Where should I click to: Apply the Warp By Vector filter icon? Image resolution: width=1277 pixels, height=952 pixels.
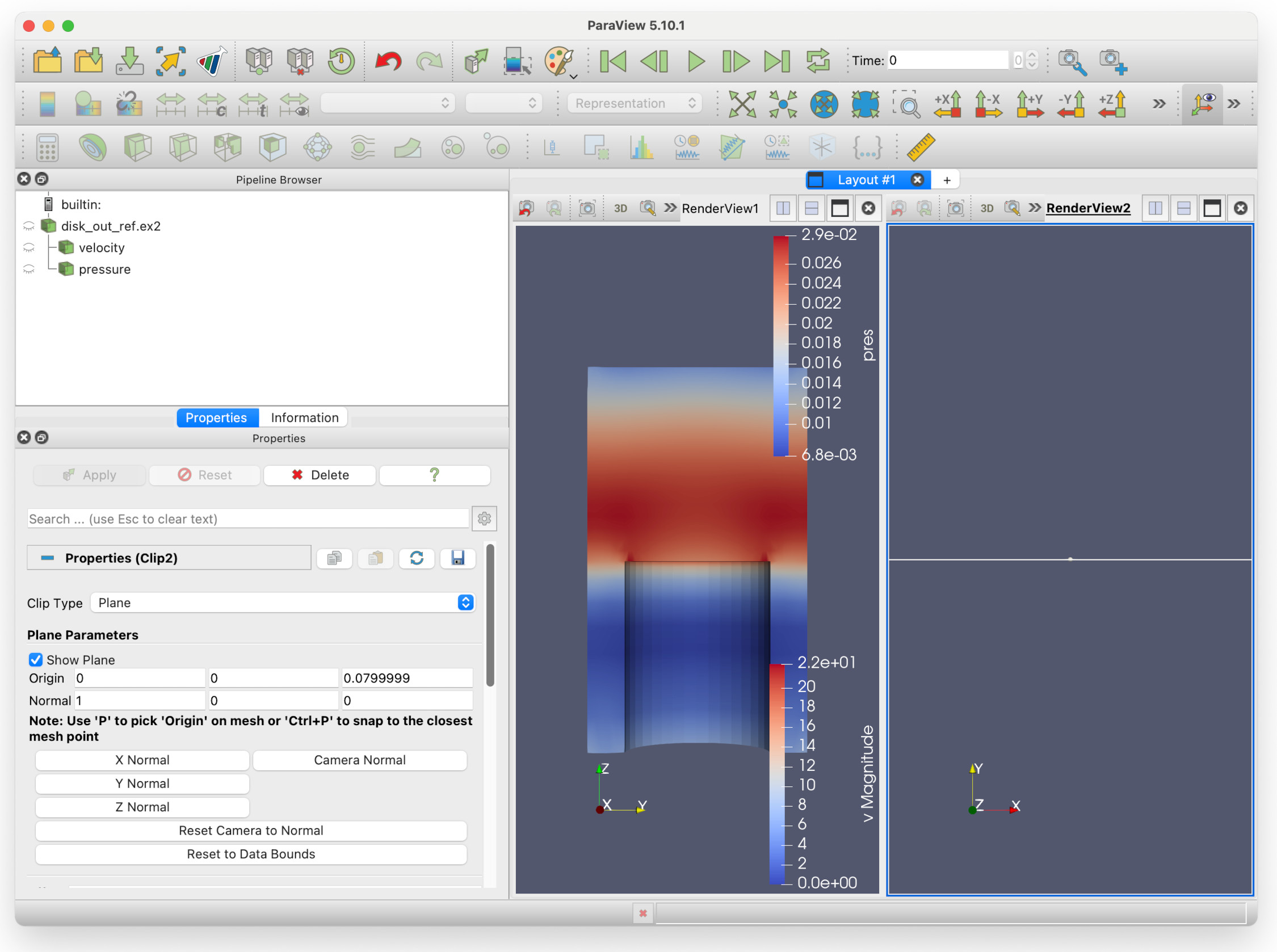tap(408, 148)
